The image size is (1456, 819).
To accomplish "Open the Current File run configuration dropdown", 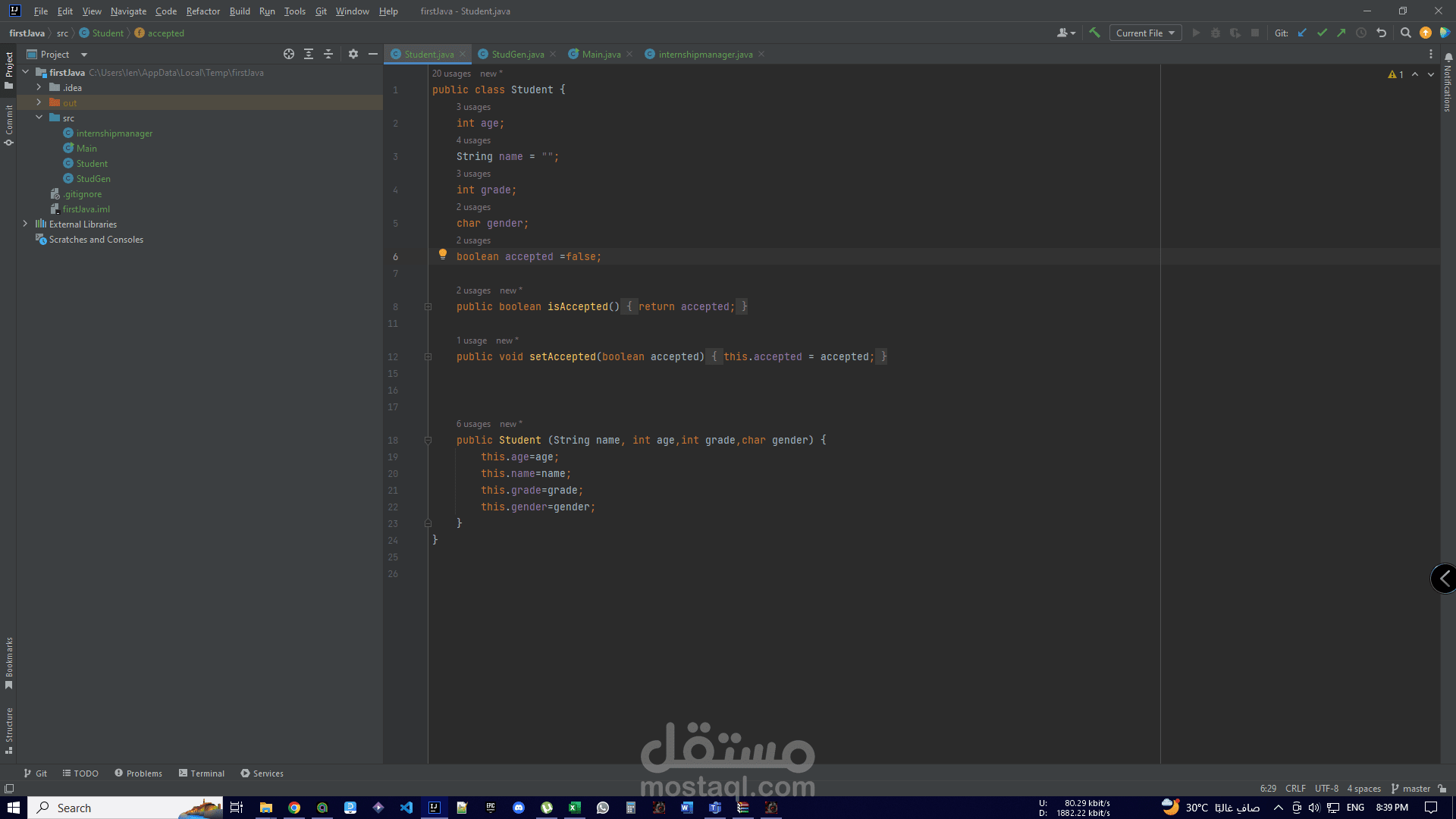I will click(1145, 33).
